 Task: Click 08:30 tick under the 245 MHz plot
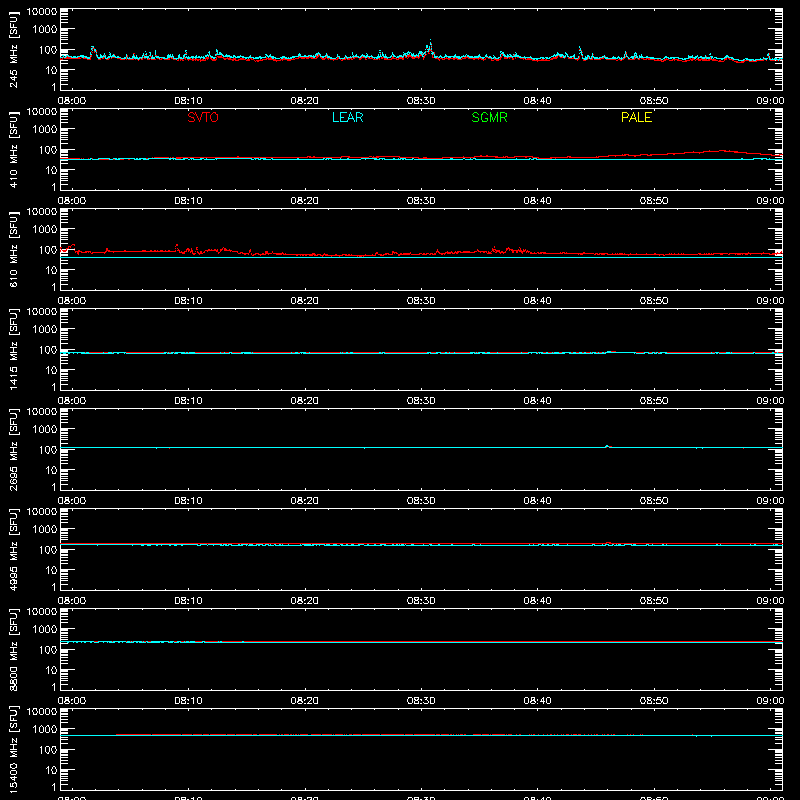click(x=421, y=101)
